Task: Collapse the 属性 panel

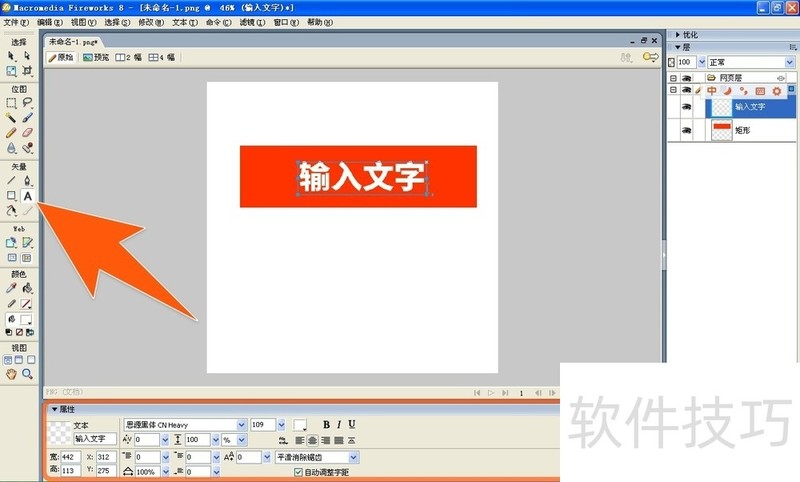Action: [55, 409]
